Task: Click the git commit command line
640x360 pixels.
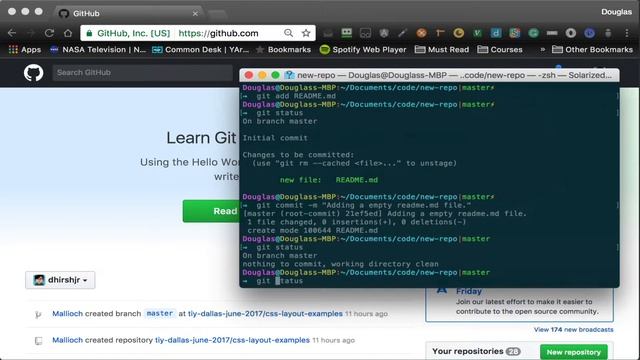Action: 357,205
